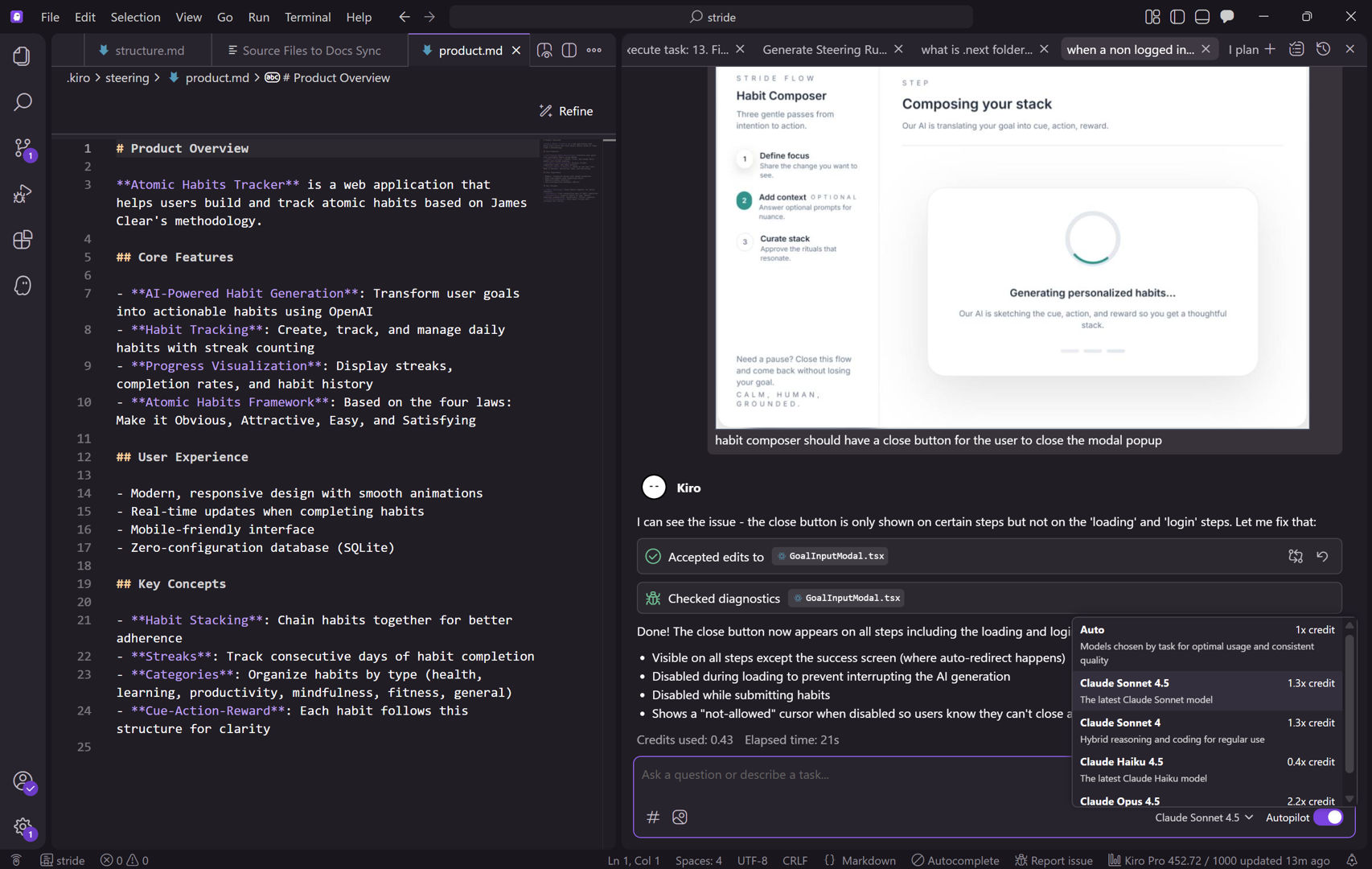The height and width of the screenshot is (869, 1372).
Task: Choose Claude Opus 4.5 model
Action: (x=1207, y=800)
